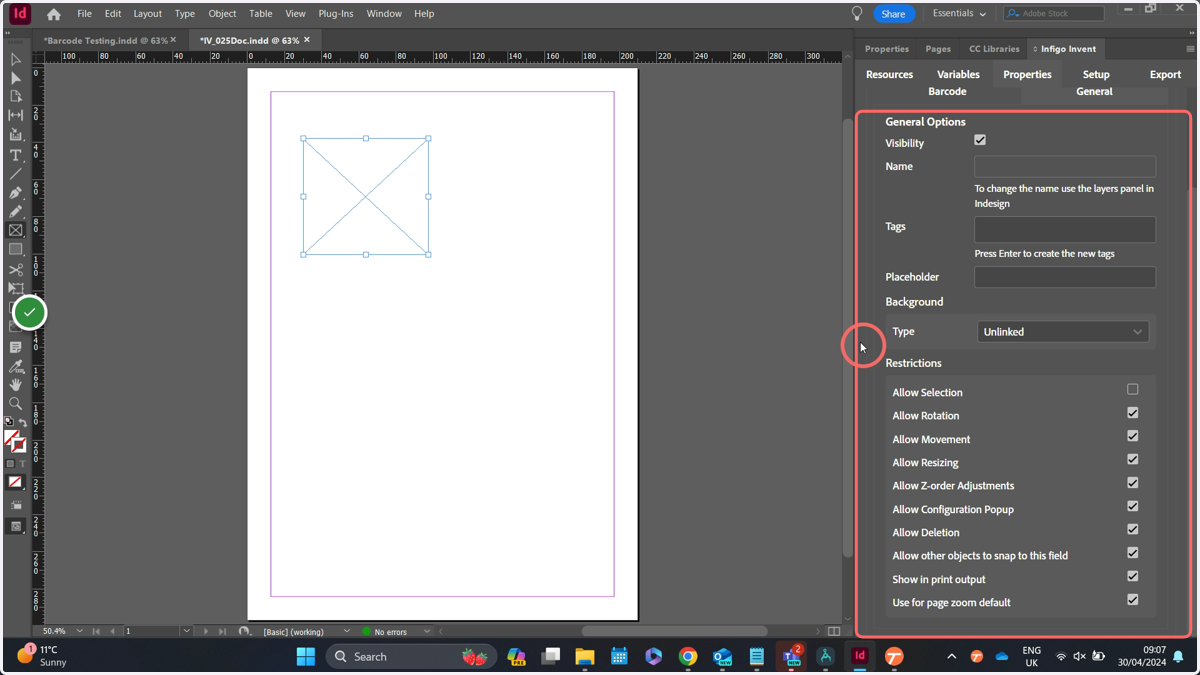Uncheck the Allow Resizing checkbox
Screen dimensions: 1200x675
[1133, 460]
